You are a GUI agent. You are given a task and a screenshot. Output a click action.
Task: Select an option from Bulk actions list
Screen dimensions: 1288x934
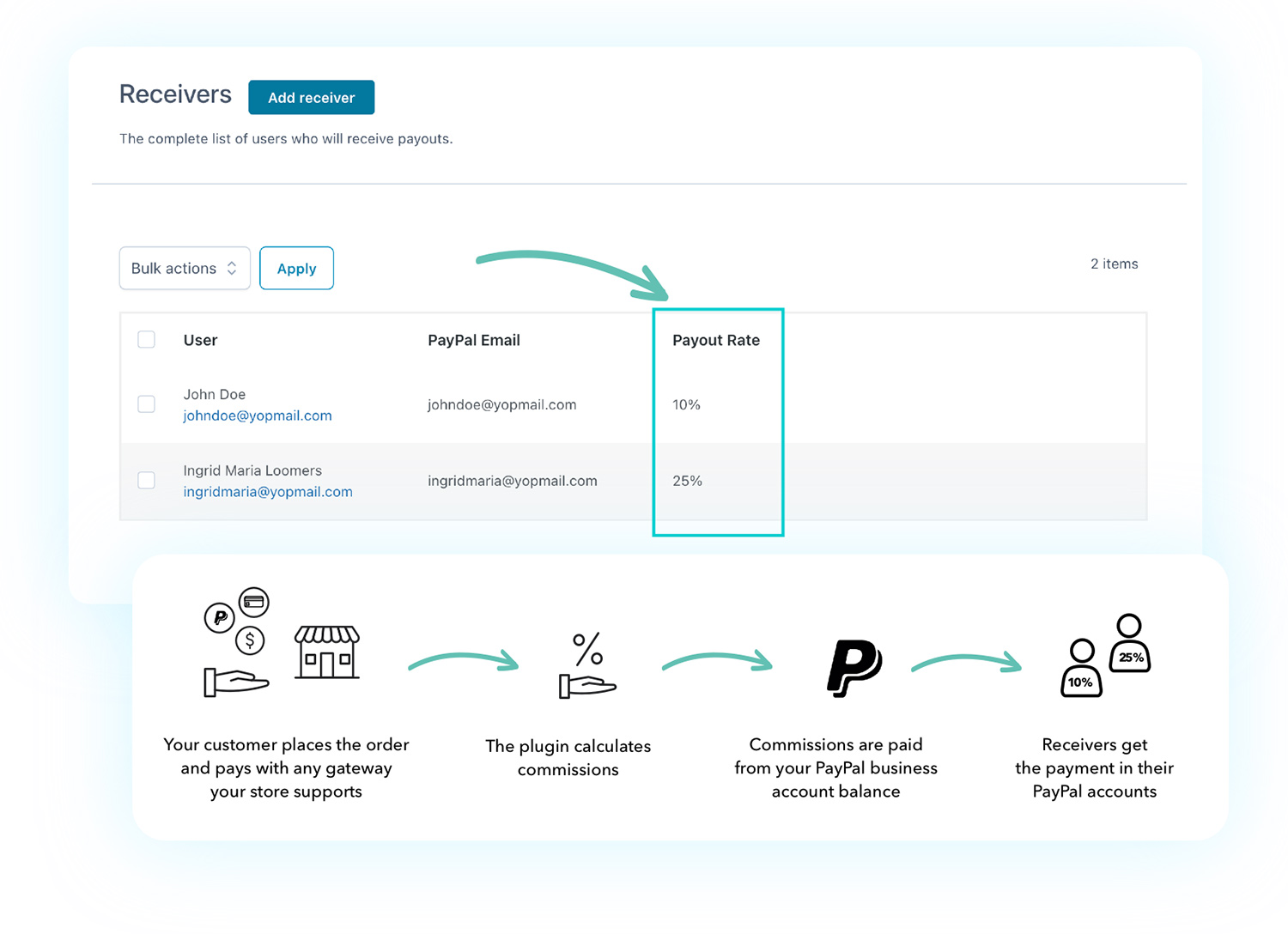[x=184, y=268]
